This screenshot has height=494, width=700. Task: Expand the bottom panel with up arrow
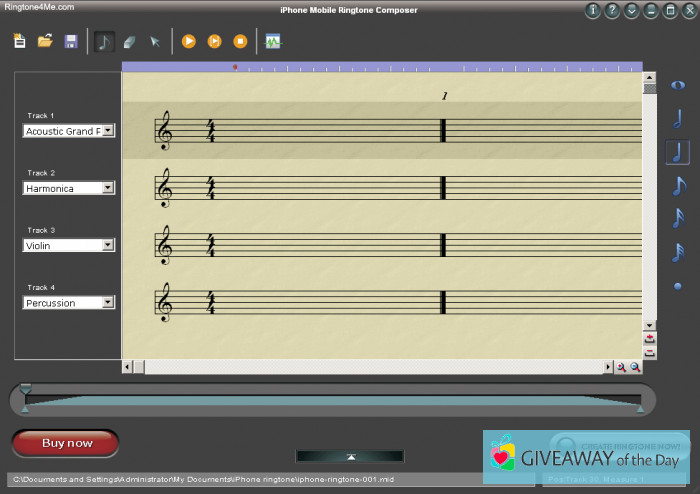350,456
